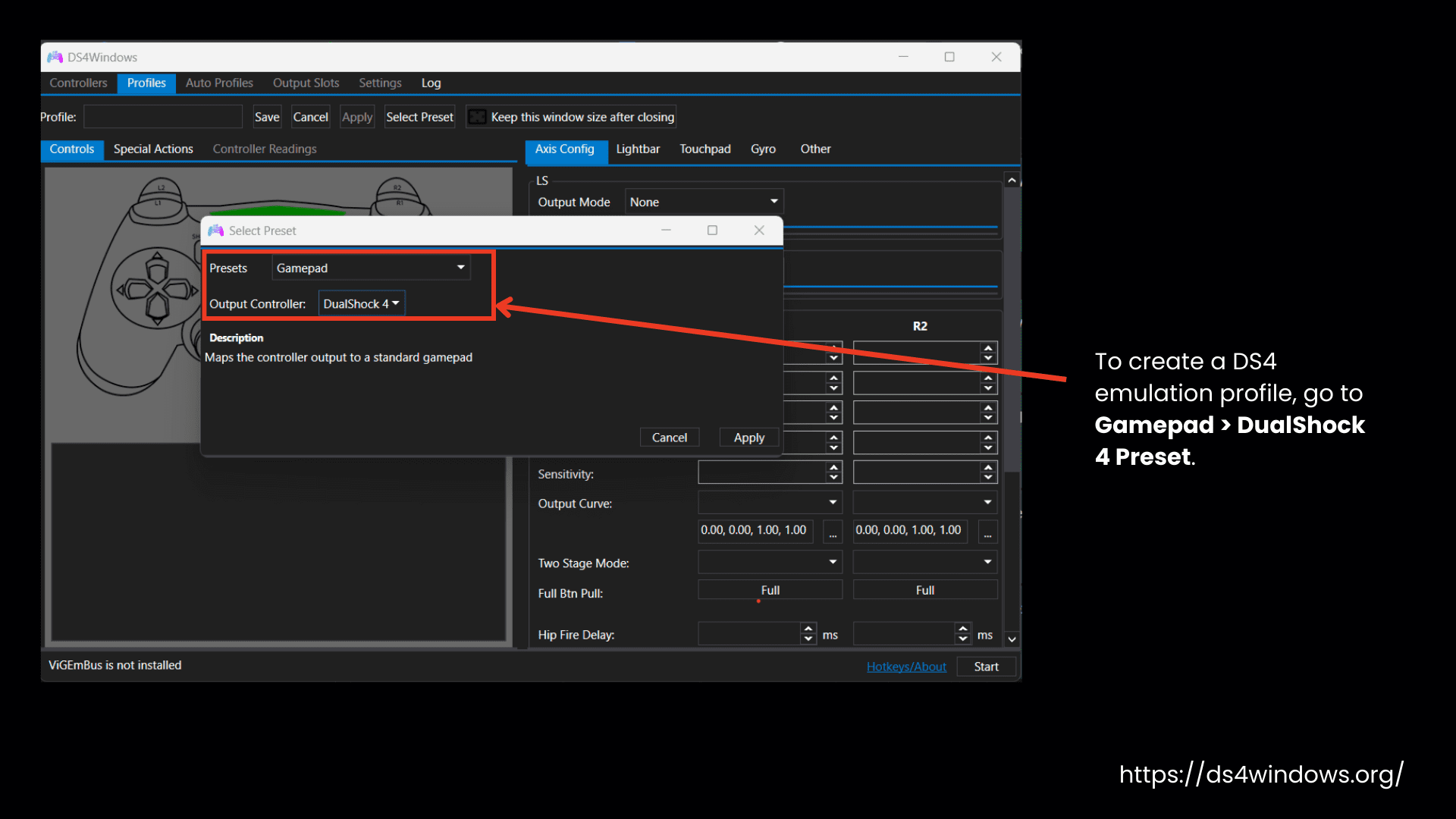Viewport: 1456px width, 819px height.
Task: Click the R2 Full Btn Pull button
Action: tap(924, 590)
